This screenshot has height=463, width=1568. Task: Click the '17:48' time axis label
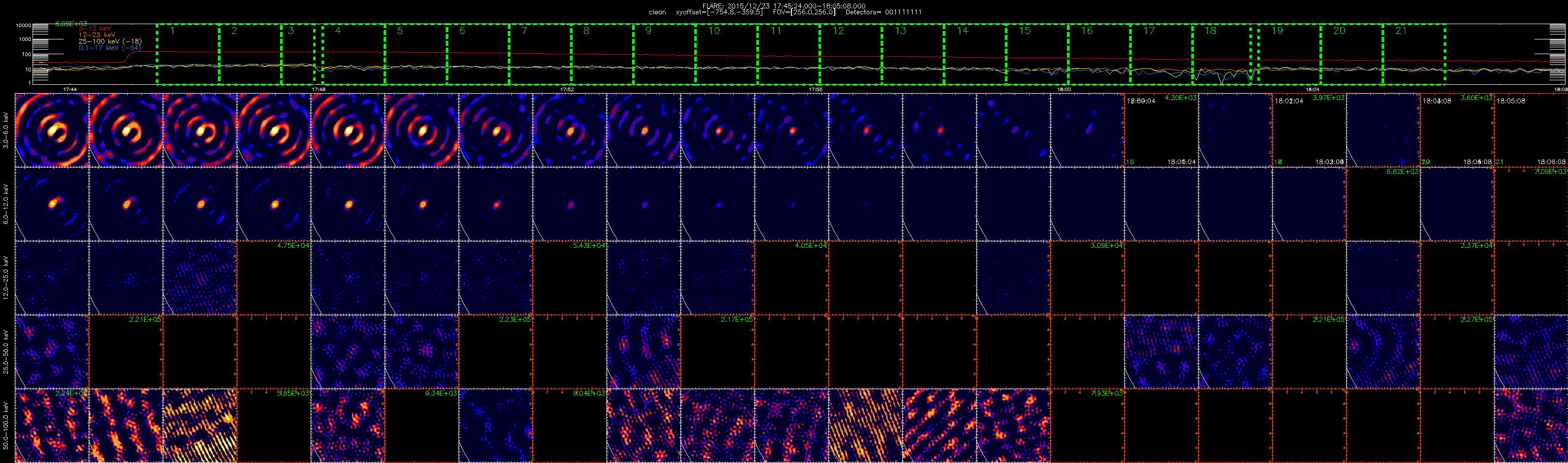(319, 90)
